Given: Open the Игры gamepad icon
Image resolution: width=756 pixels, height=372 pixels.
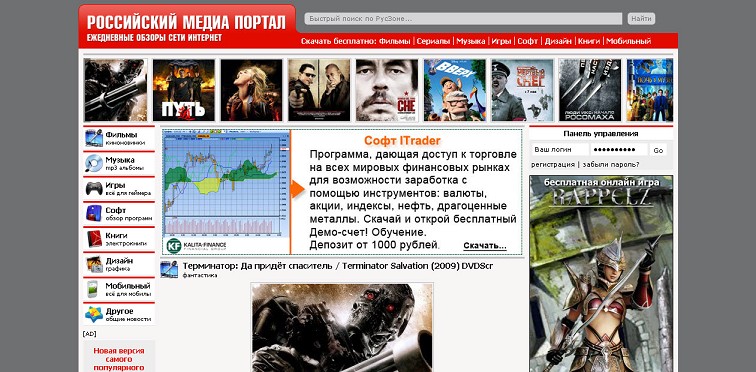Looking at the screenshot, I should 94,188.
